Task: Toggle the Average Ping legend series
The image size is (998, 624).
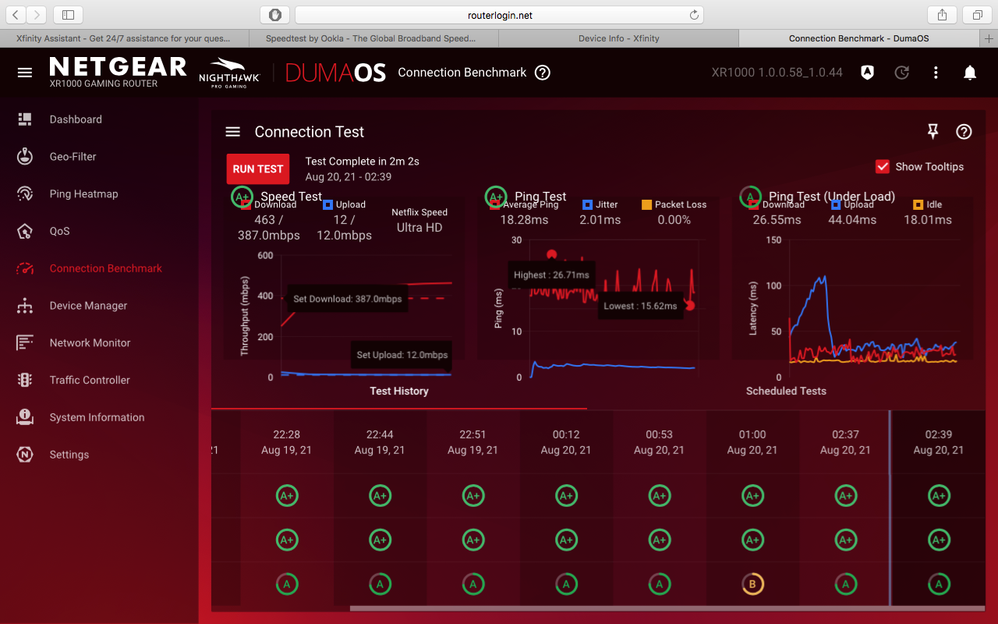Action: 524,204
